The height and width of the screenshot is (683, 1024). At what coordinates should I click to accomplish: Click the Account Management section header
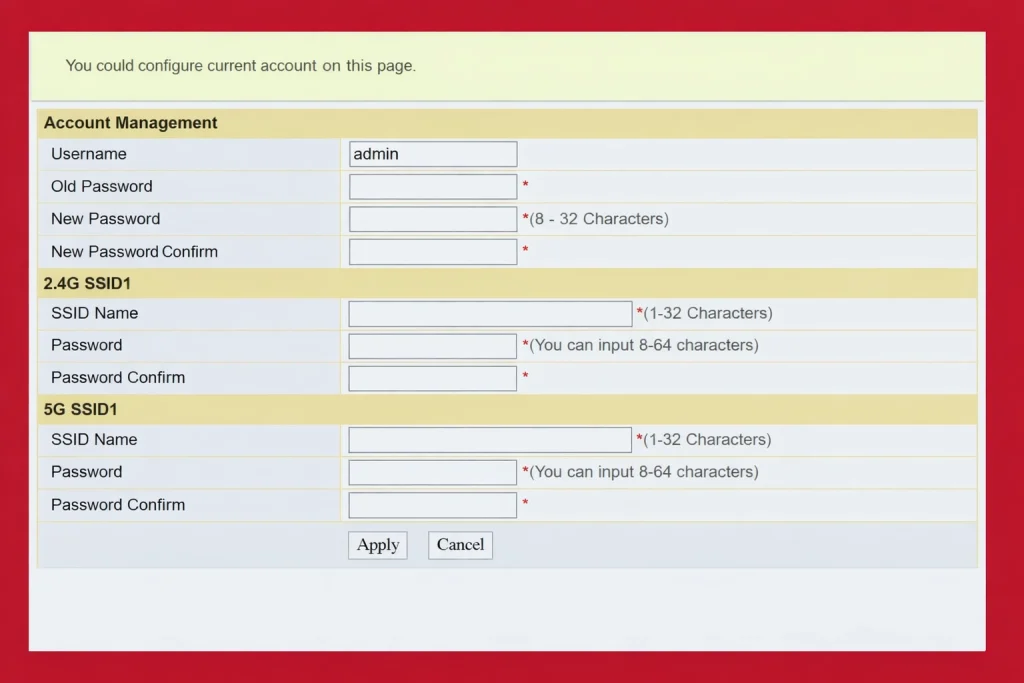click(131, 123)
